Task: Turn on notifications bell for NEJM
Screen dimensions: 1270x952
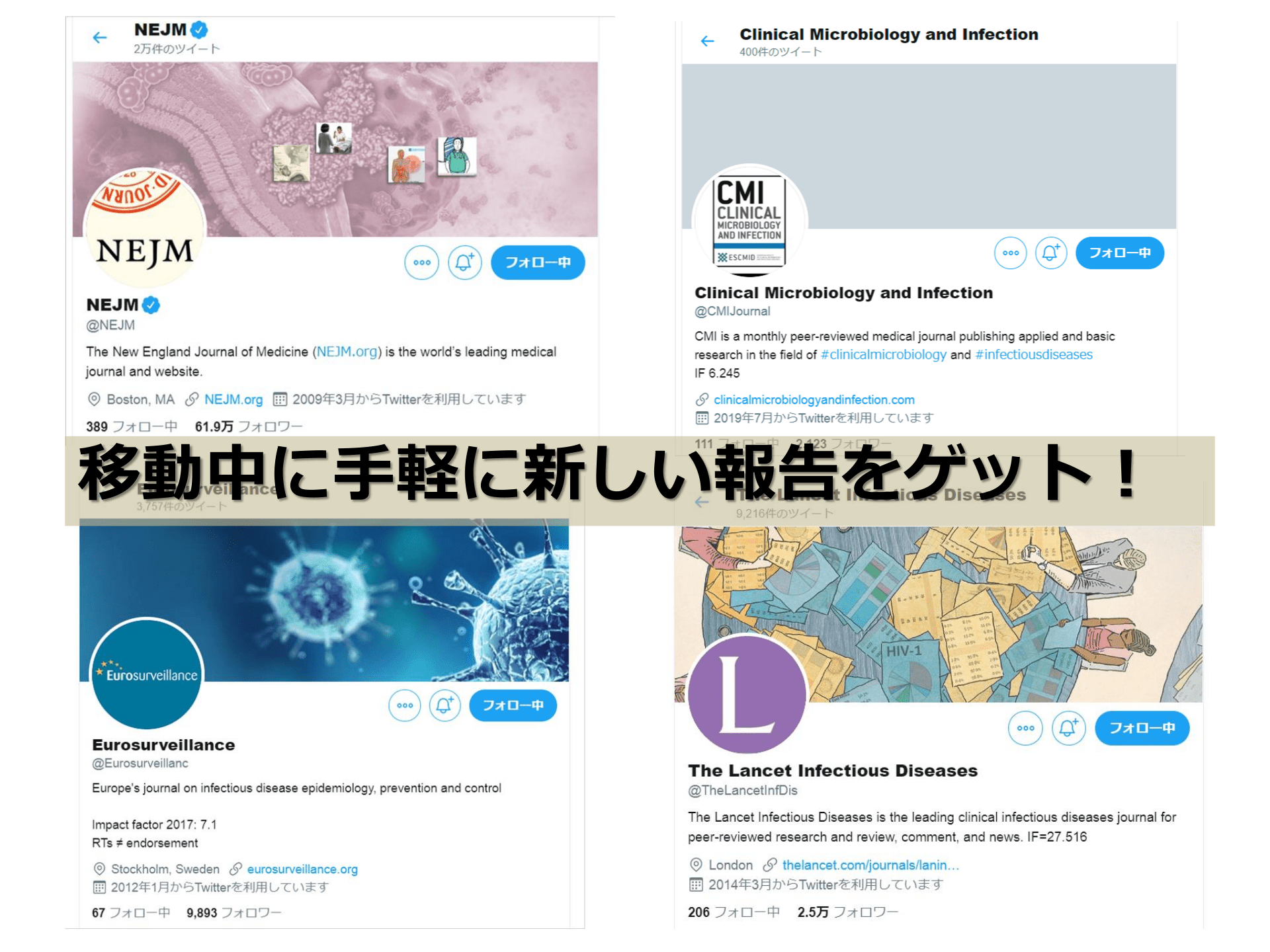Action: pos(465,262)
